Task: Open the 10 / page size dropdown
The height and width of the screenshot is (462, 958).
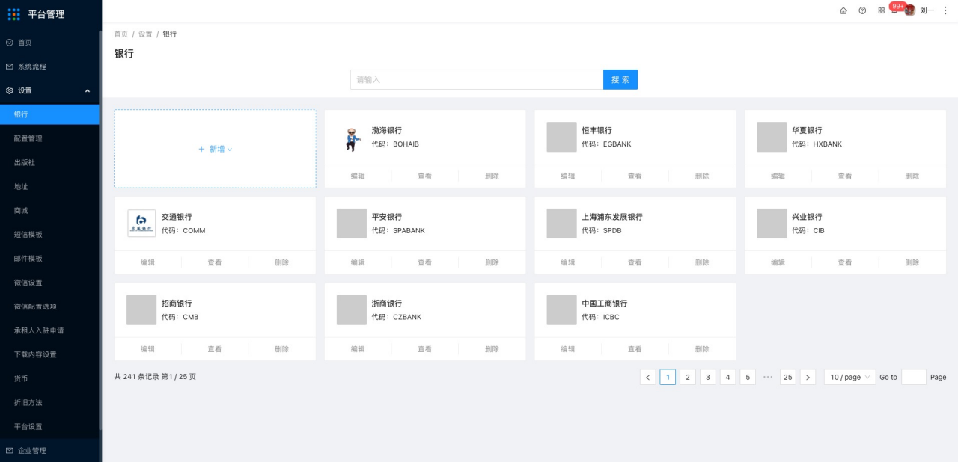Action: (x=849, y=378)
